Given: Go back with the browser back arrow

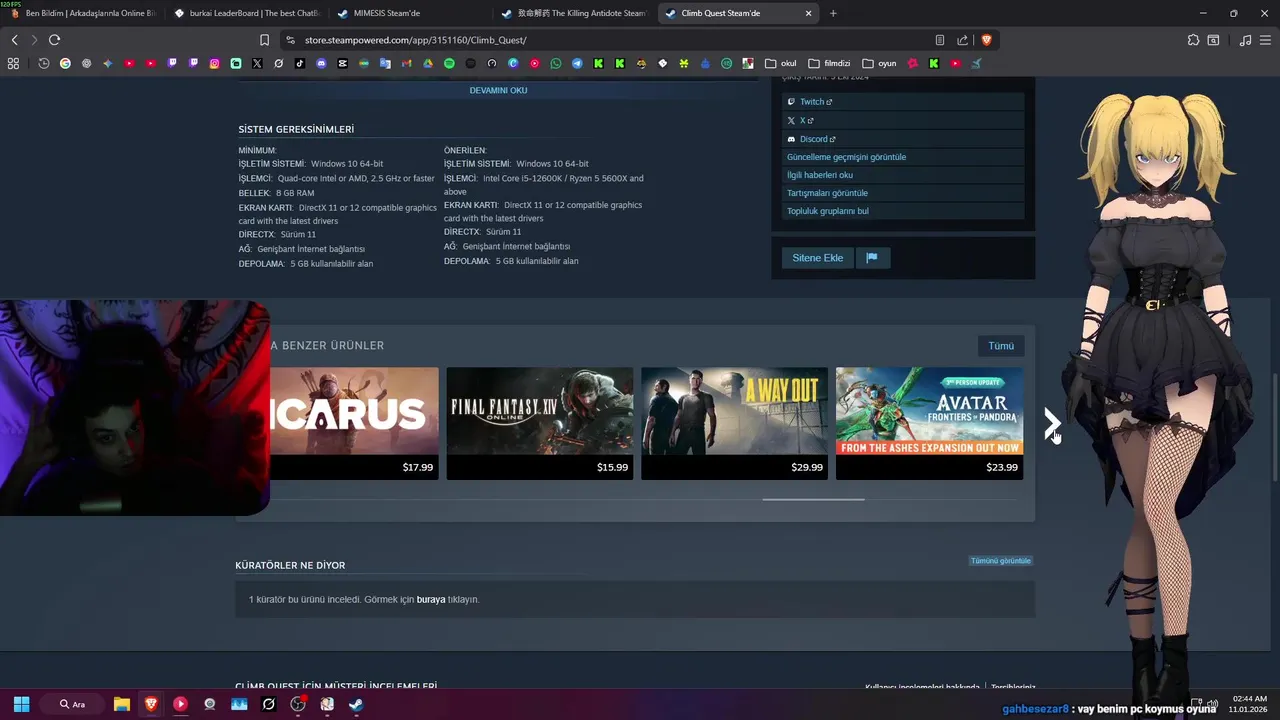Looking at the screenshot, I should point(14,40).
